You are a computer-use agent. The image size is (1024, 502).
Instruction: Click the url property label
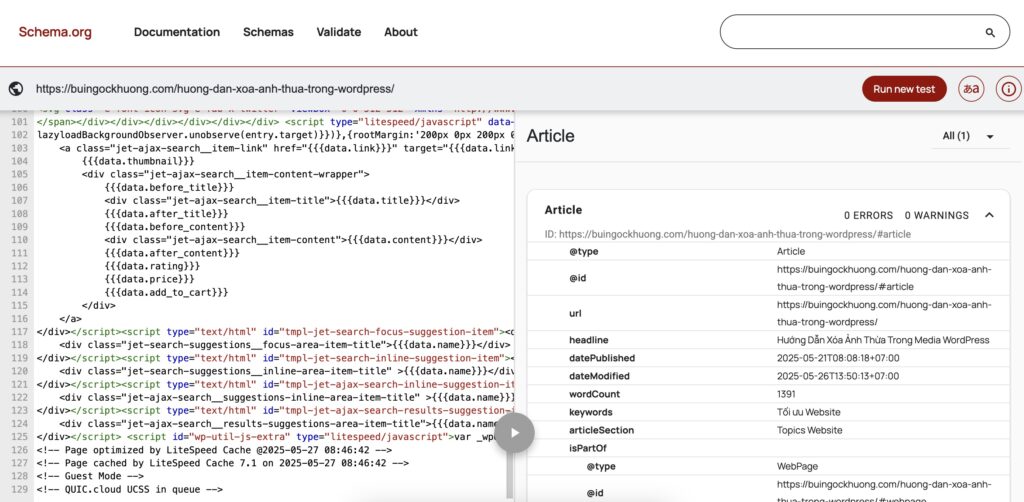[x=575, y=313]
